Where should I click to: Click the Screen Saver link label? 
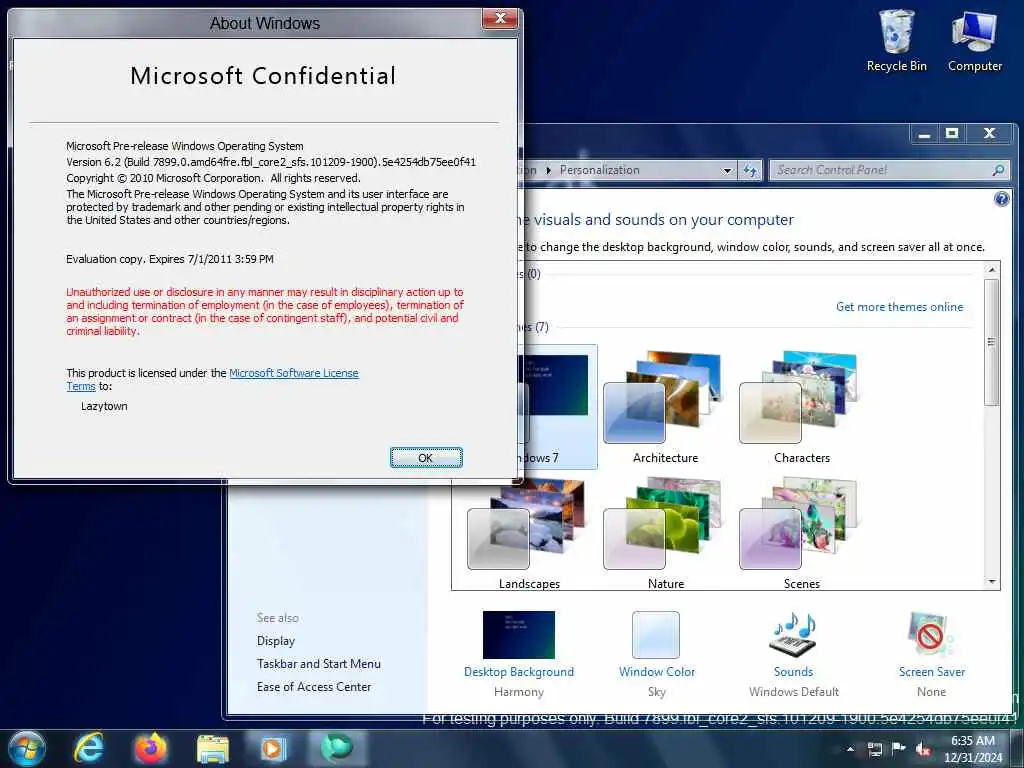(x=931, y=672)
